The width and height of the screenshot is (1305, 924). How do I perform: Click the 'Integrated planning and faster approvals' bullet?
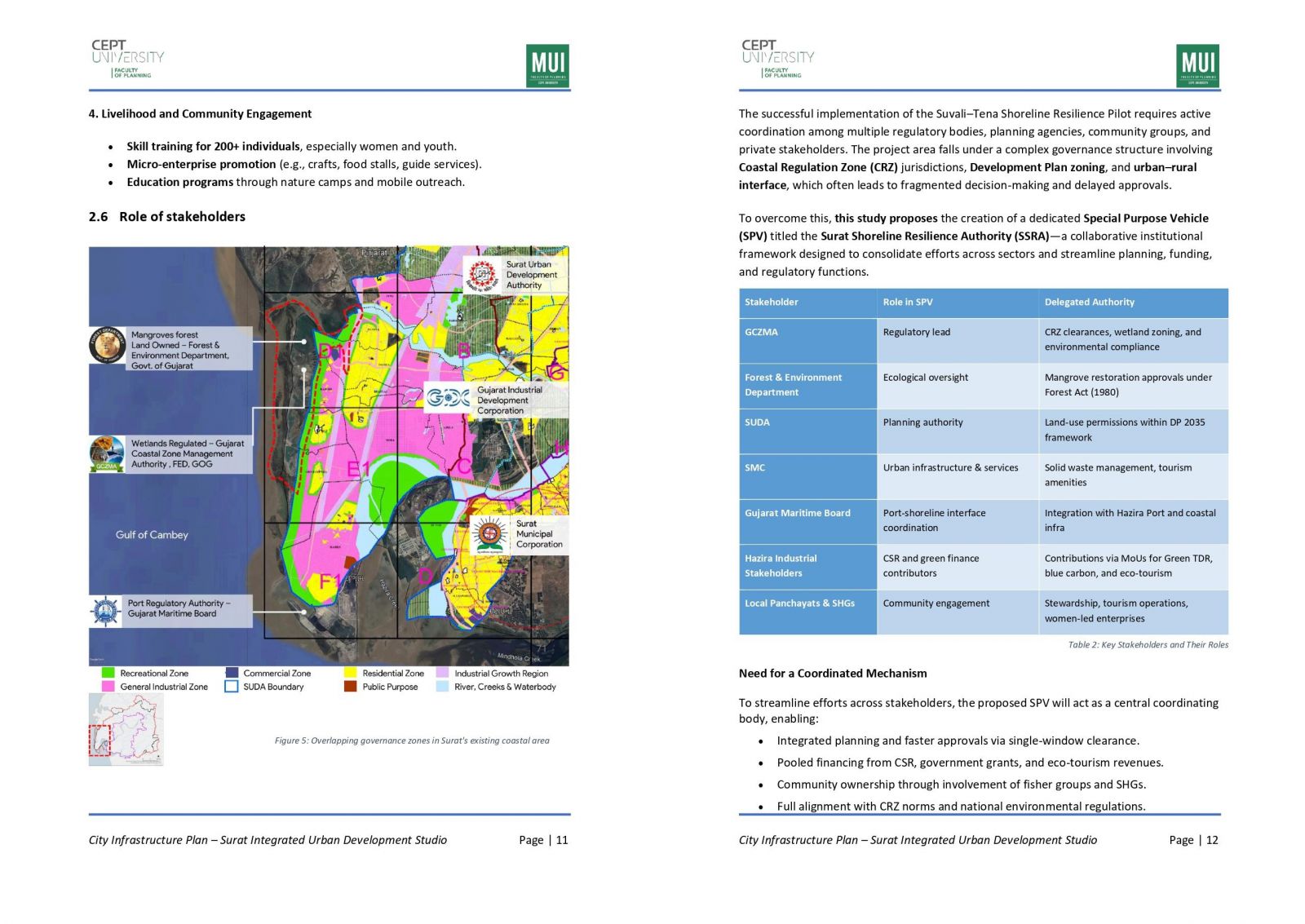pos(958,741)
